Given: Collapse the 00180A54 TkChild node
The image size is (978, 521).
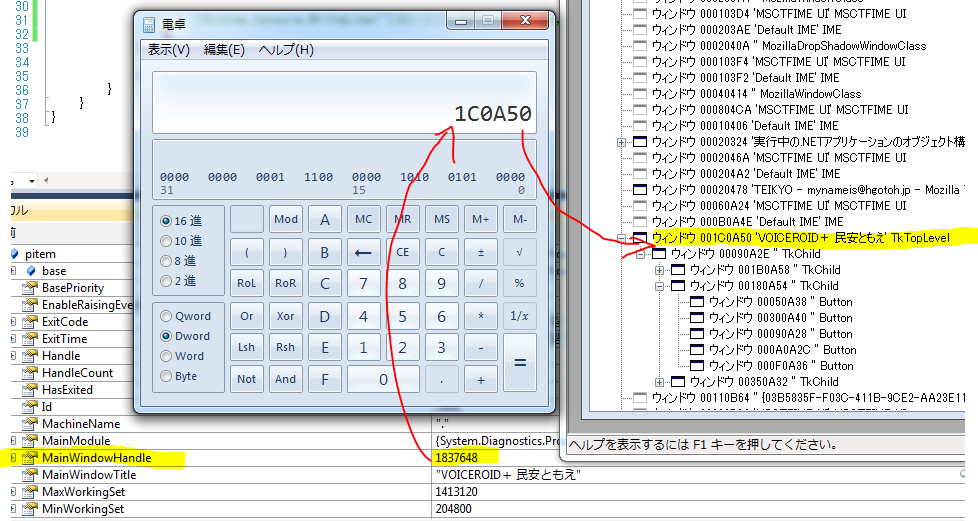Looking at the screenshot, I should (x=659, y=286).
